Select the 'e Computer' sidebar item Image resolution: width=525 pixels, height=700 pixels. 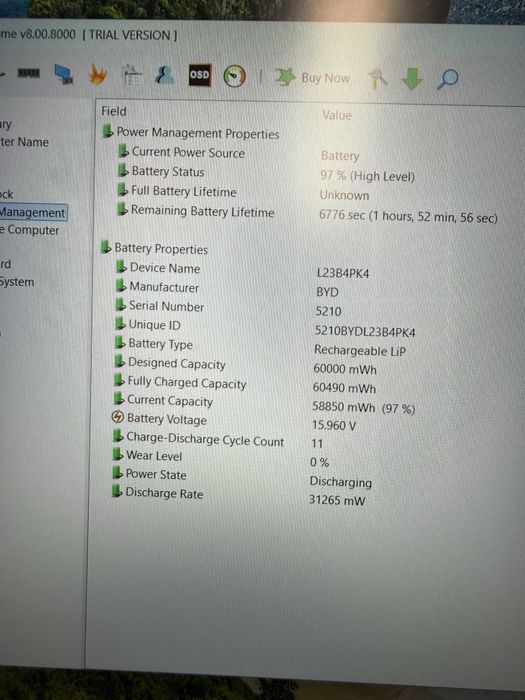pyautogui.click(x=29, y=230)
